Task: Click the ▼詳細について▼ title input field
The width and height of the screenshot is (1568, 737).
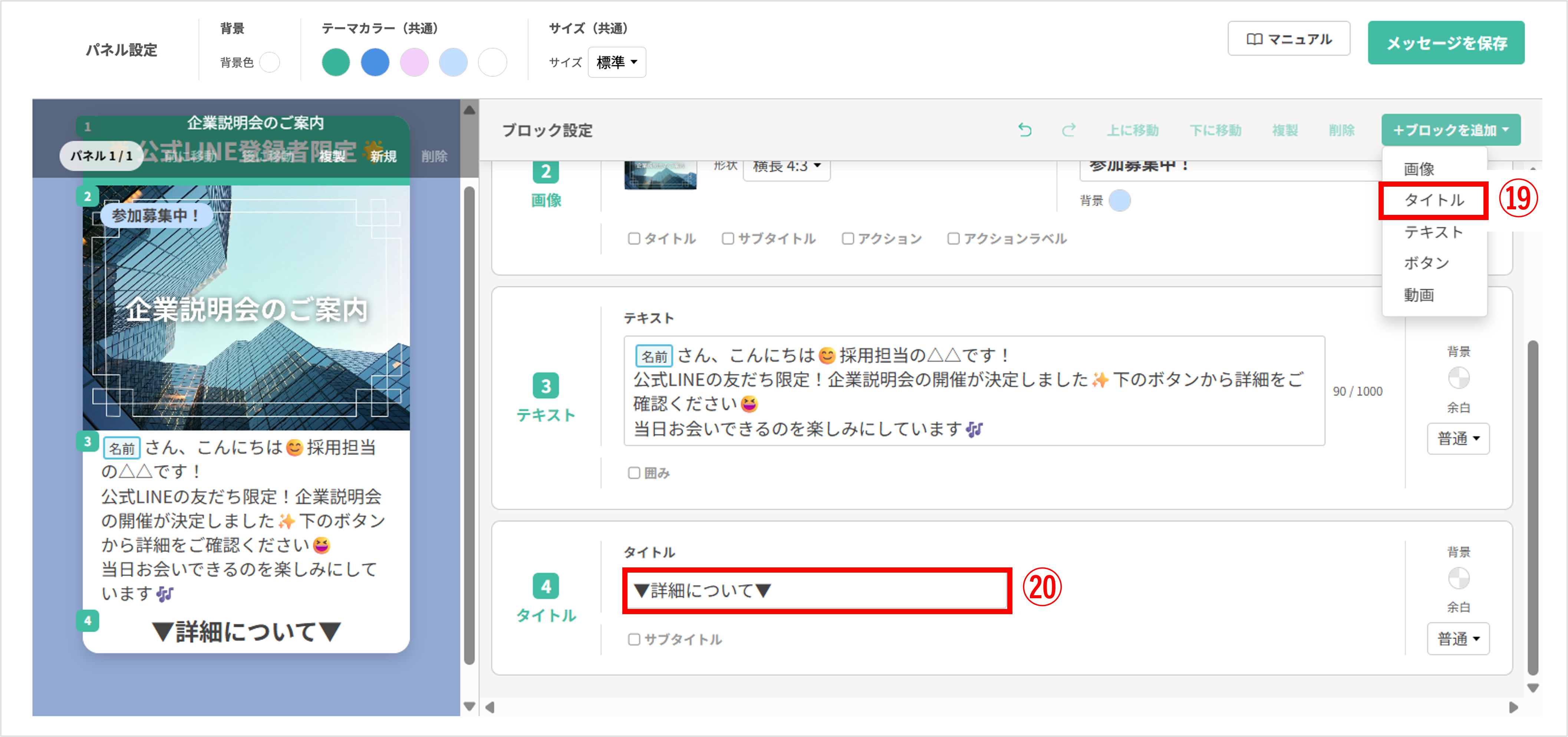Action: (816, 590)
